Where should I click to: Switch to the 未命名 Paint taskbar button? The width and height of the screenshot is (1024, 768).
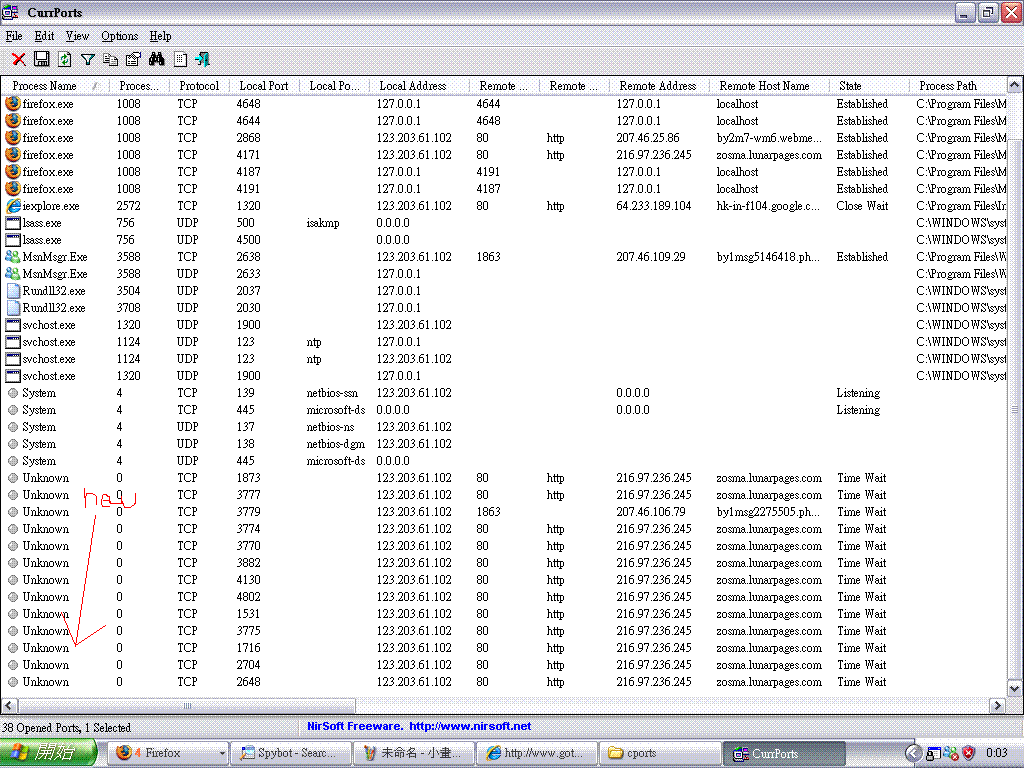coord(415,753)
